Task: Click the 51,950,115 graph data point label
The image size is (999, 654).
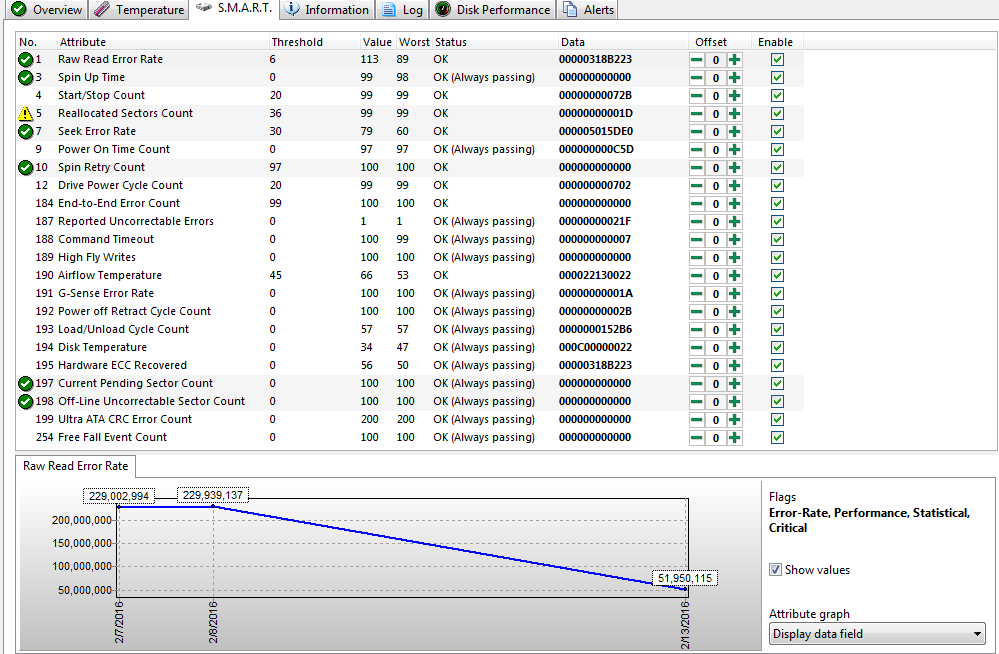Action: [x=685, y=579]
